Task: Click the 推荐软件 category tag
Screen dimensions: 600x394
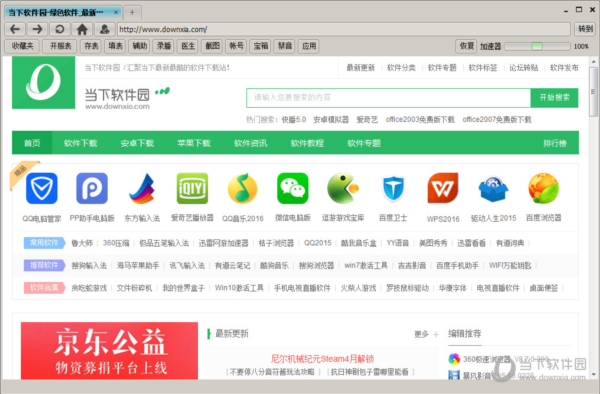Action: click(44, 265)
